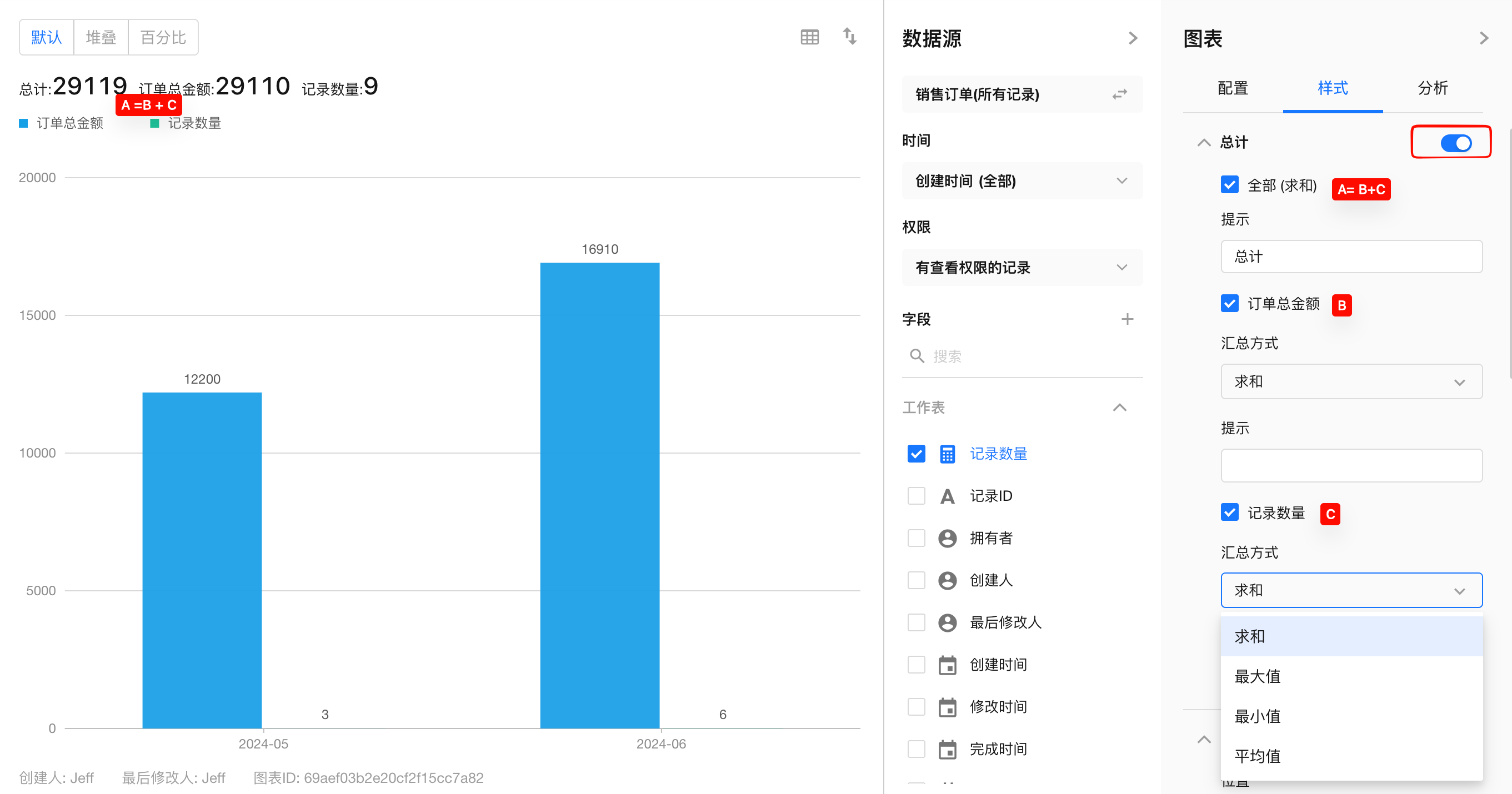The image size is (1512, 794).
Task: Uncheck the 全部 (求和) checkbox
Action: [x=1229, y=185]
